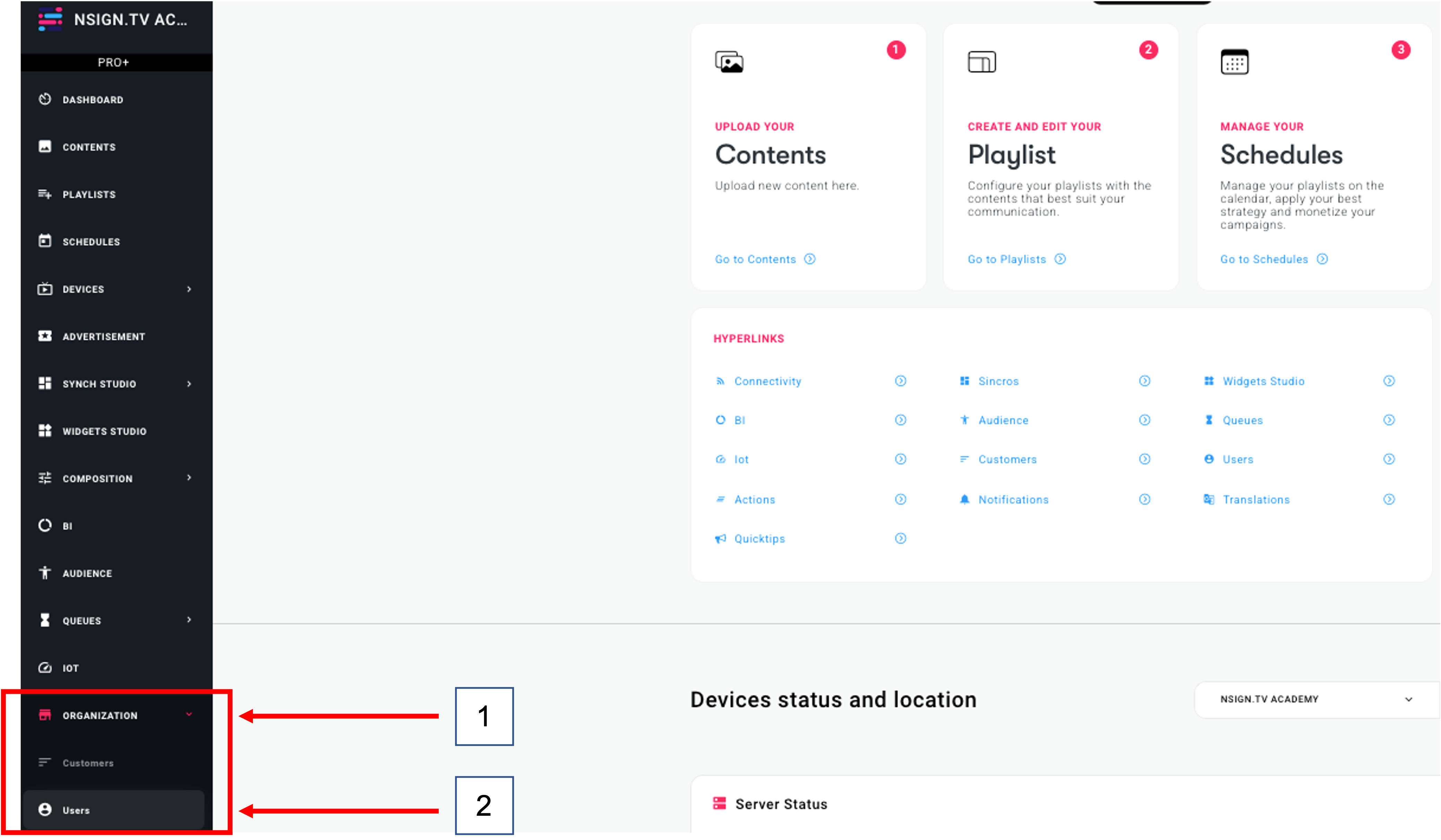Click the Playlist card layout icon
Image resolution: width=1441 pixels, height=840 pixels.
[x=981, y=62]
